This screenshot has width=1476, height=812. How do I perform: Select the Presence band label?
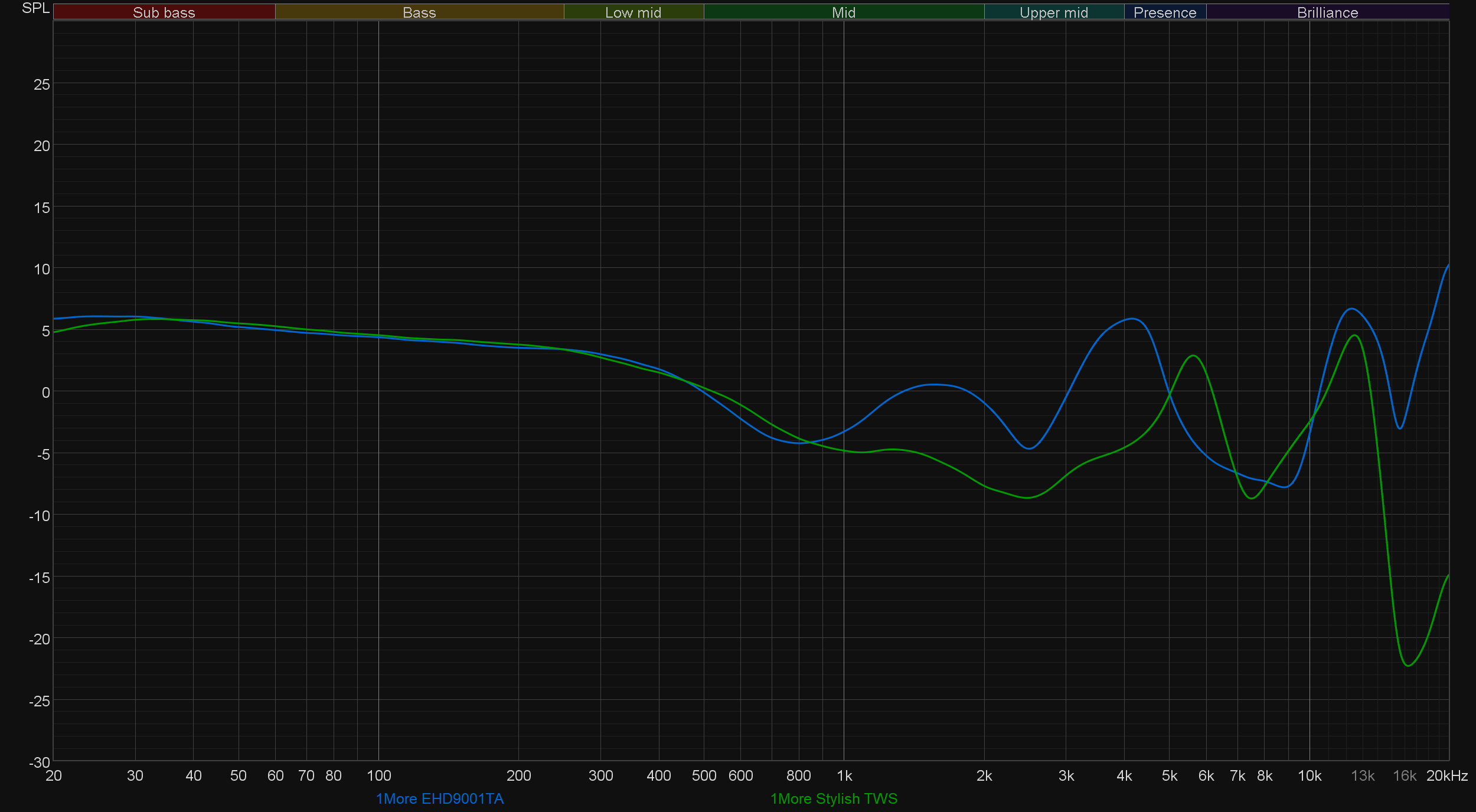pyautogui.click(x=1164, y=12)
